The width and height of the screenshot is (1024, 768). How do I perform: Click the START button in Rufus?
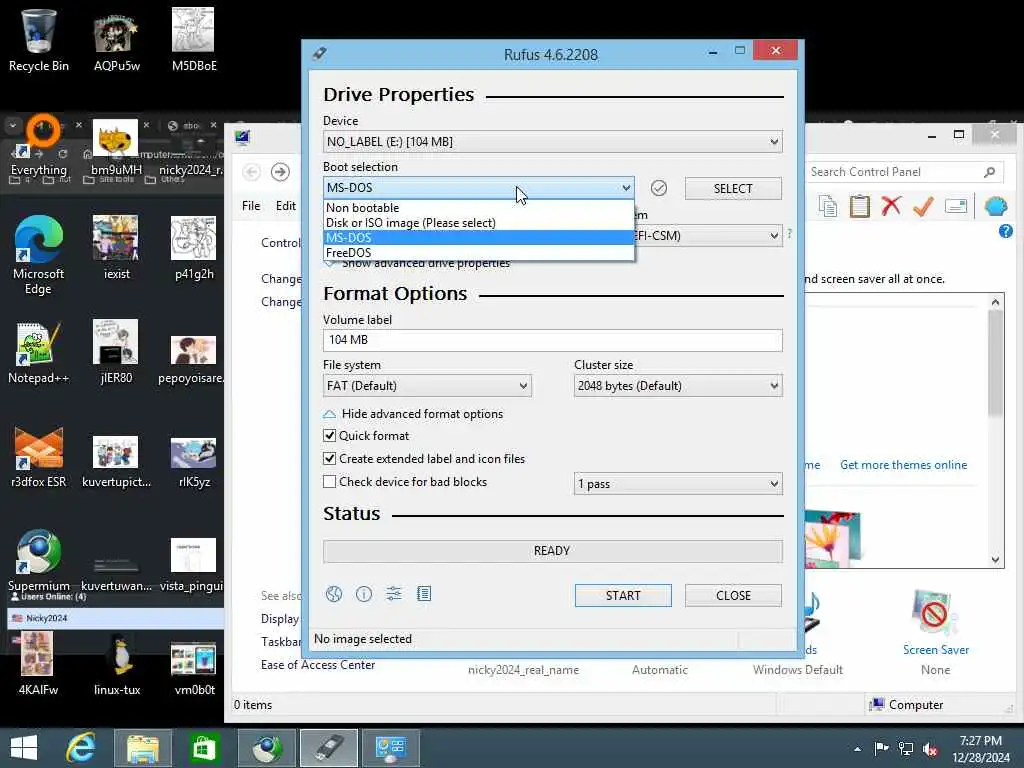[x=623, y=596]
